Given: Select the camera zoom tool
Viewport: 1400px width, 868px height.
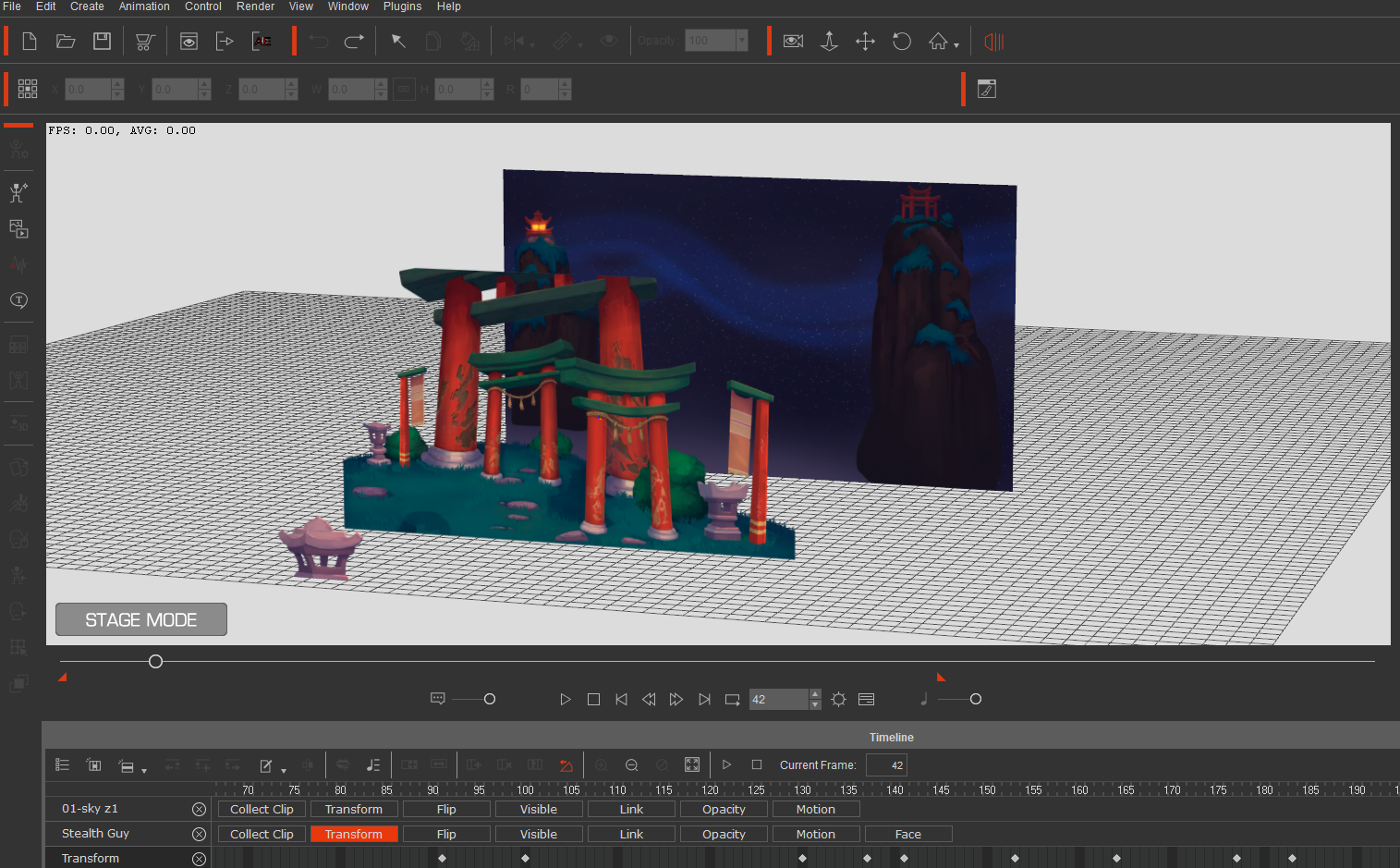Looking at the screenshot, I should [x=829, y=42].
